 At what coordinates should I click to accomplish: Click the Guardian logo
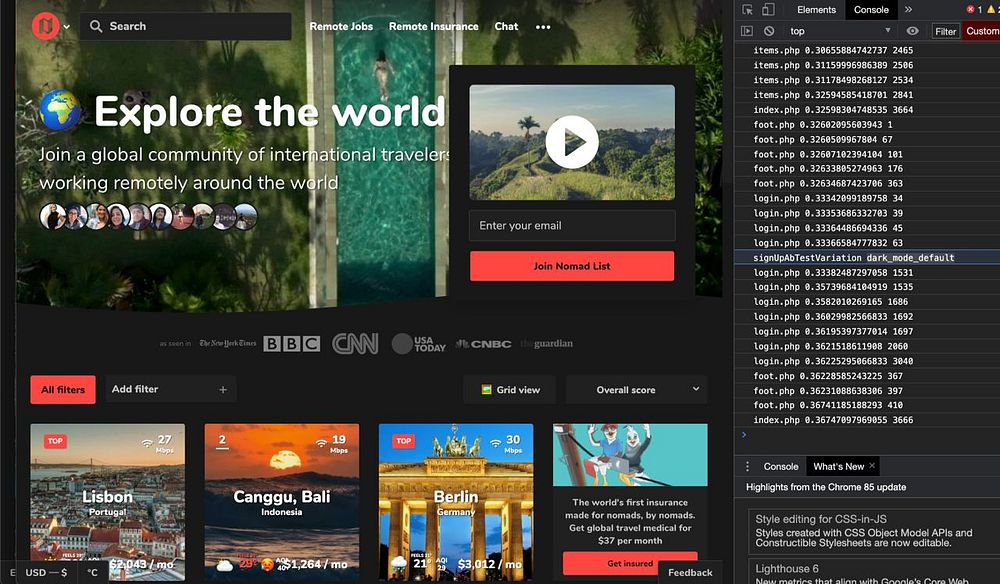547,344
